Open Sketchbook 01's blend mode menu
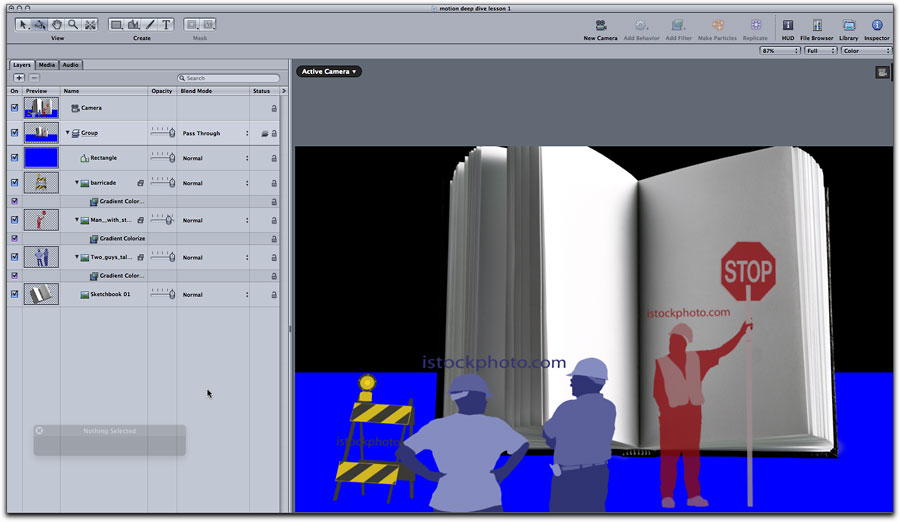 click(215, 295)
